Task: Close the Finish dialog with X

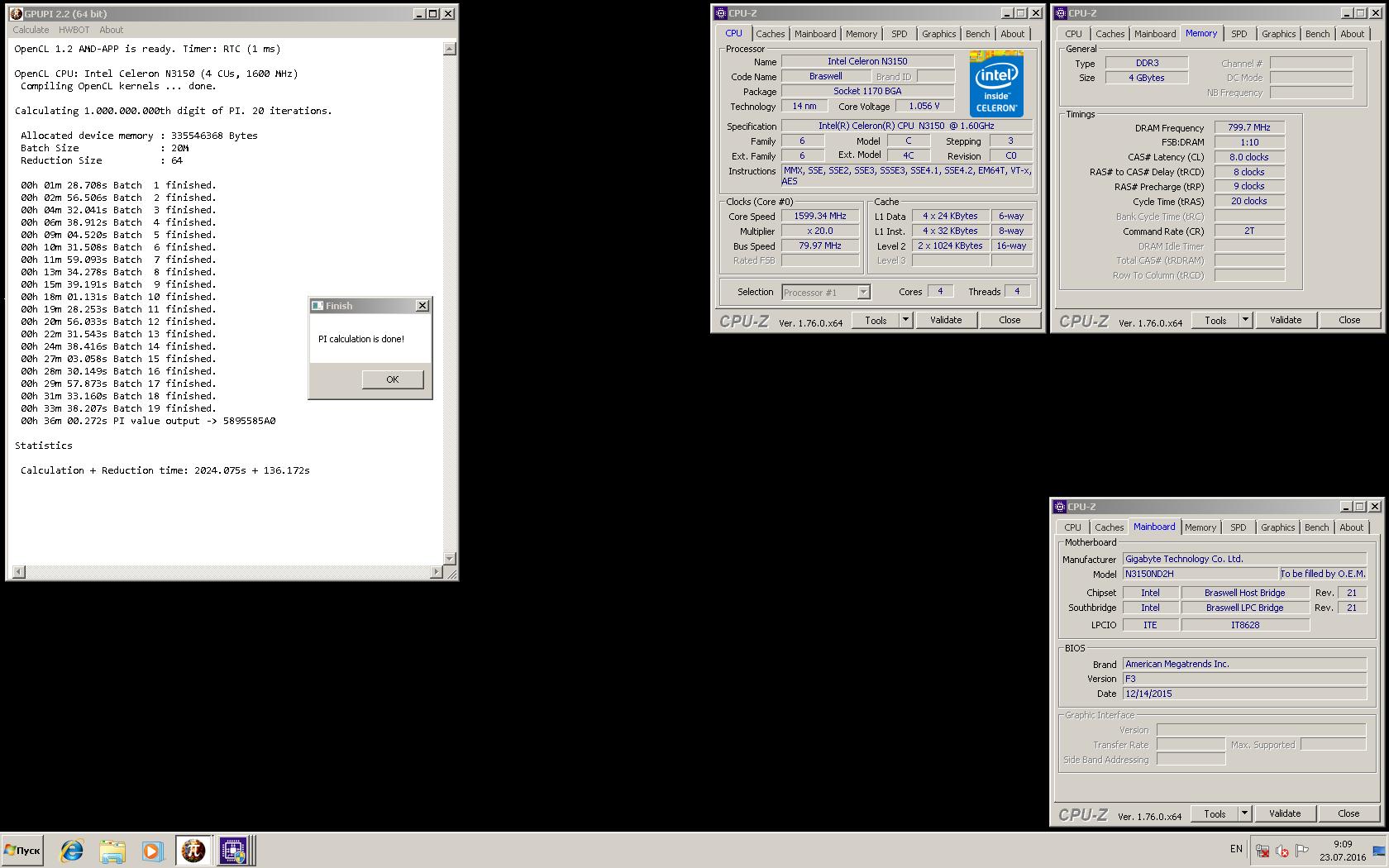Action: [x=422, y=306]
